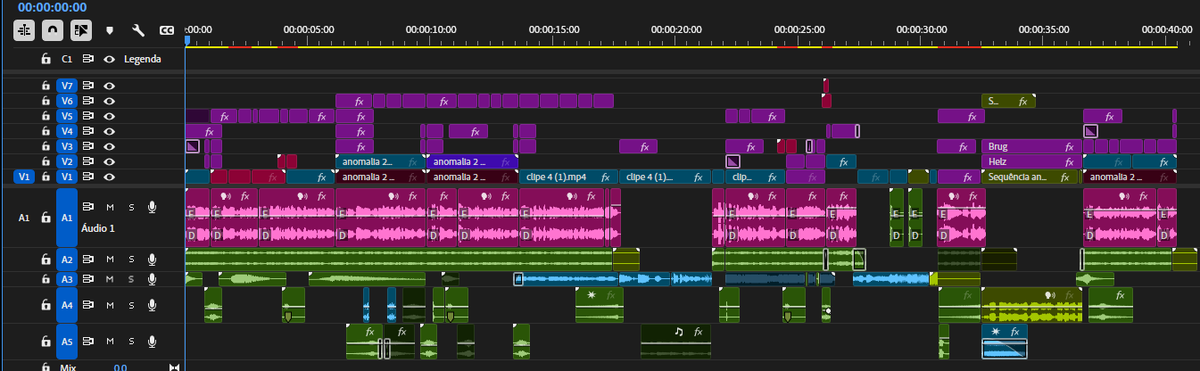Click the A3 voice-over record microphone
The height and width of the screenshot is (371, 1200).
pos(152,279)
